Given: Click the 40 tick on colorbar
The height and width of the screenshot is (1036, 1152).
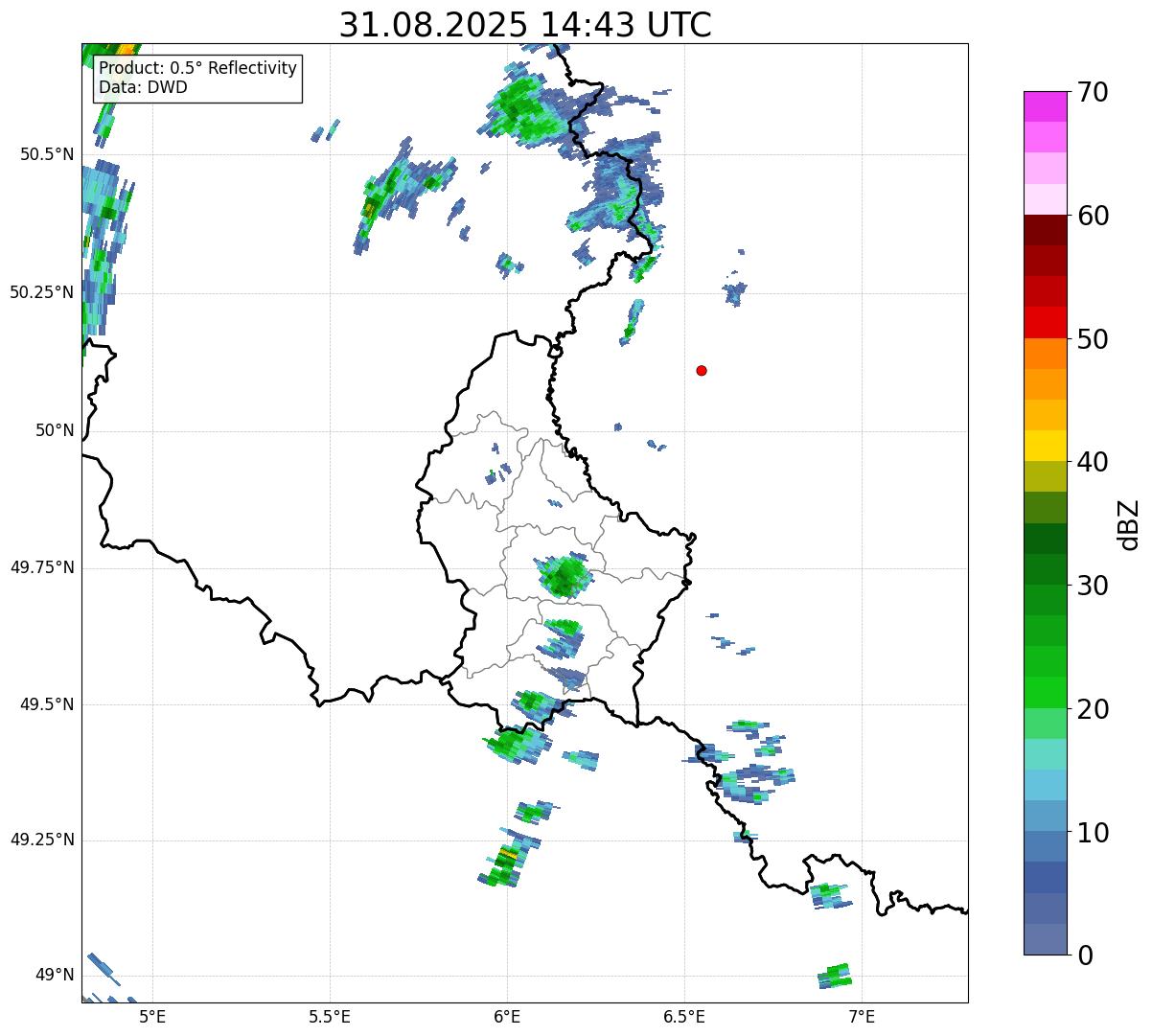Looking at the screenshot, I should [1093, 462].
